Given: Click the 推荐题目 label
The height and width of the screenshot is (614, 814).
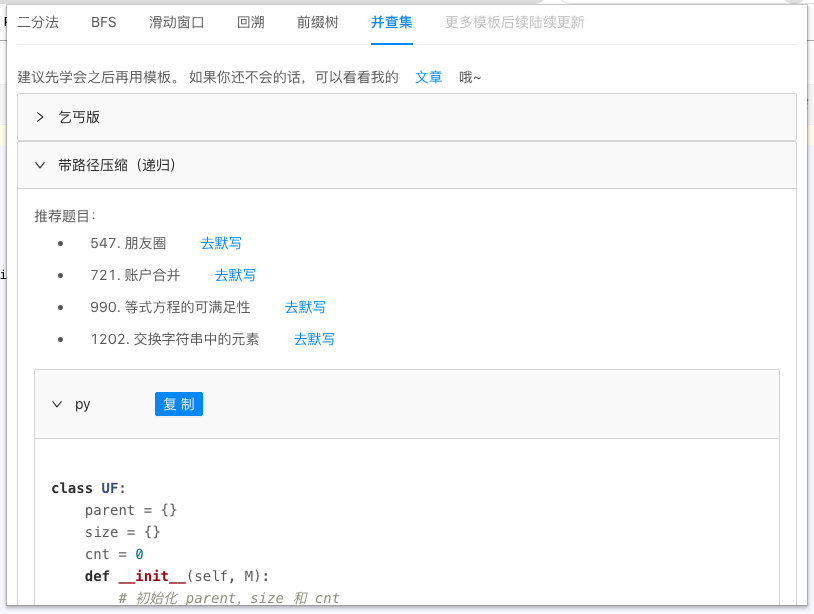Looking at the screenshot, I should tap(65, 216).
